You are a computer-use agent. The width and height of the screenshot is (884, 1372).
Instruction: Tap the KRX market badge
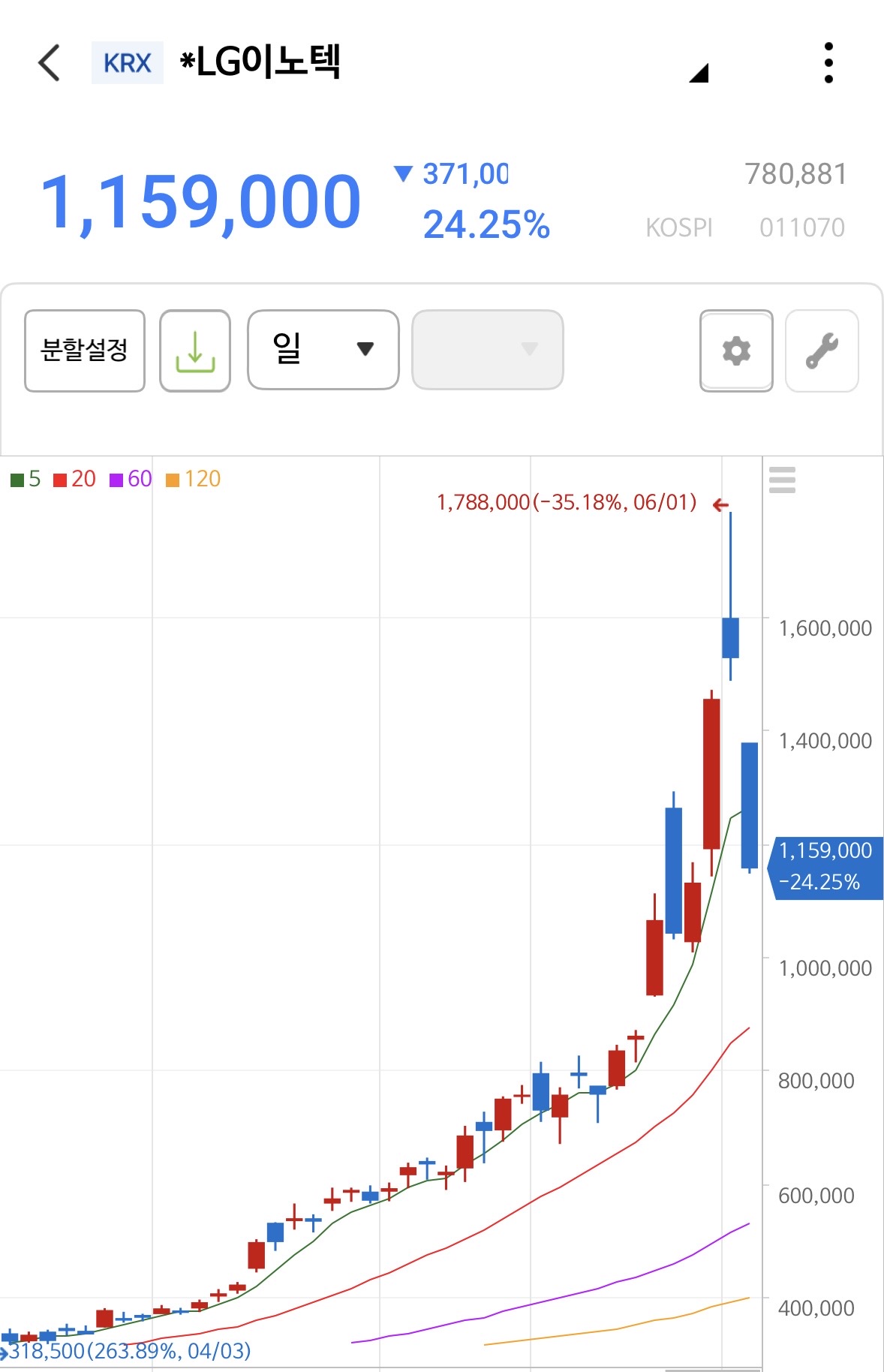coord(128,63)
